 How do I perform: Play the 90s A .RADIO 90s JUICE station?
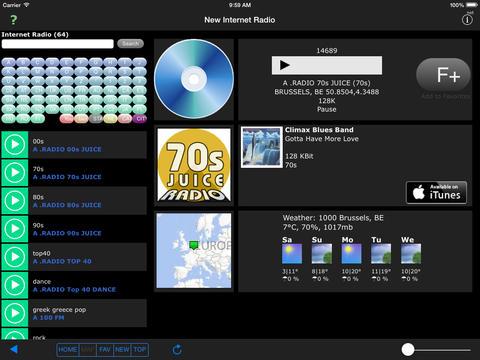pyautogui.click(x=15, y=229)
